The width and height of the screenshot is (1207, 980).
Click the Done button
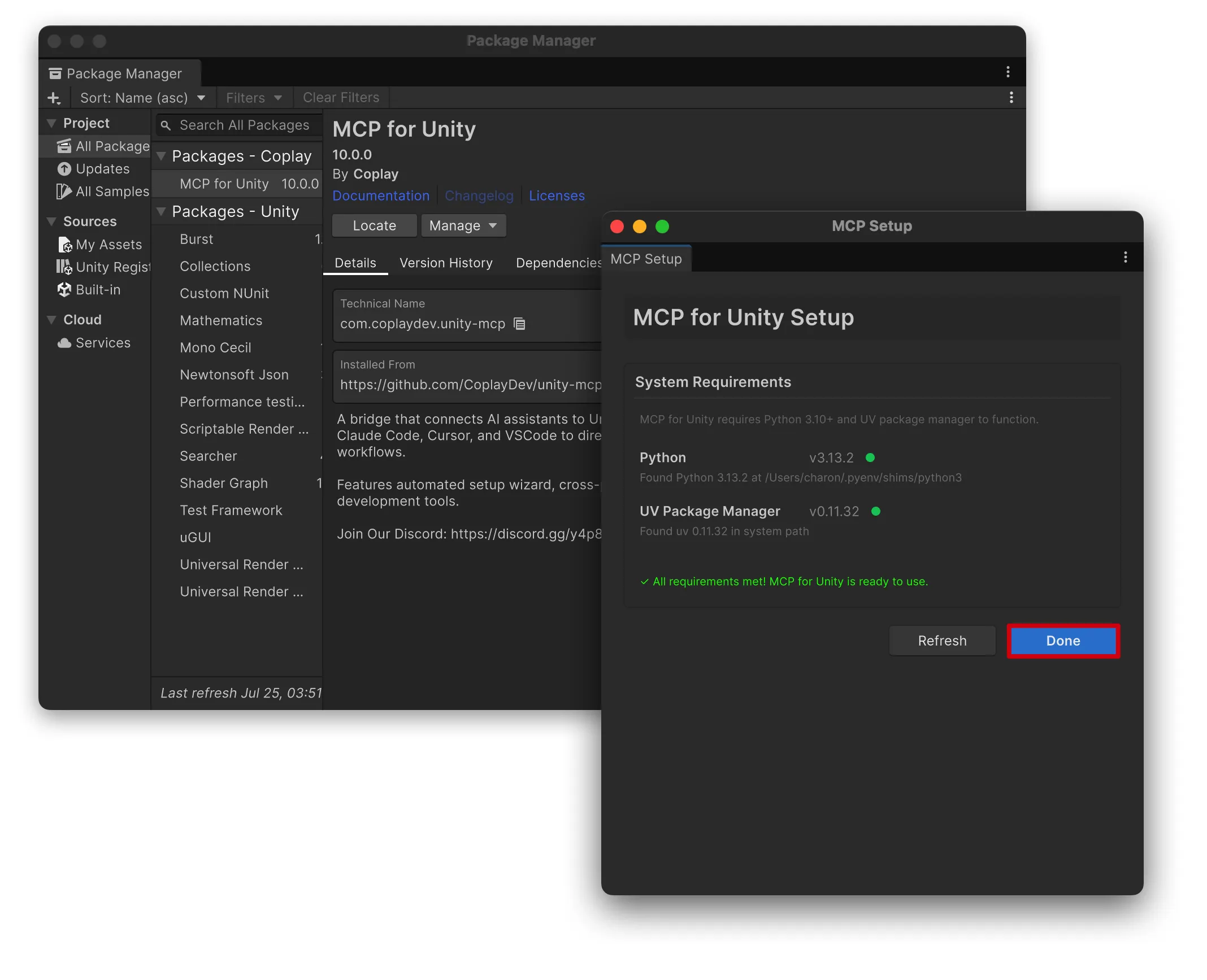click(x=1063, y=641)
